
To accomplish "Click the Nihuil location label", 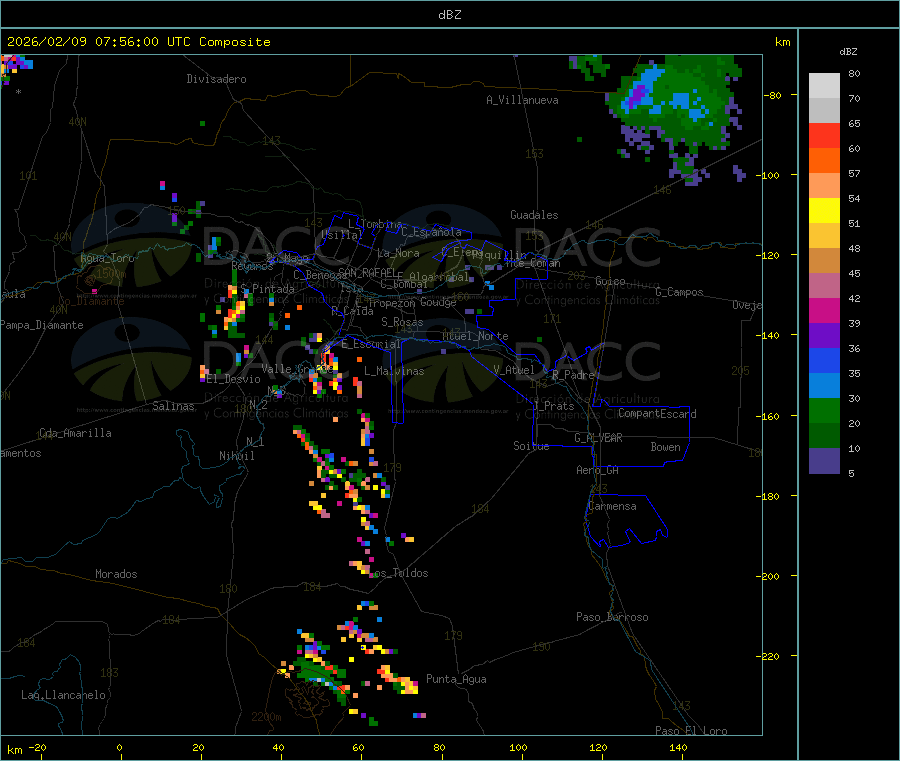I will pyautogui.click(x=237, y=456).
